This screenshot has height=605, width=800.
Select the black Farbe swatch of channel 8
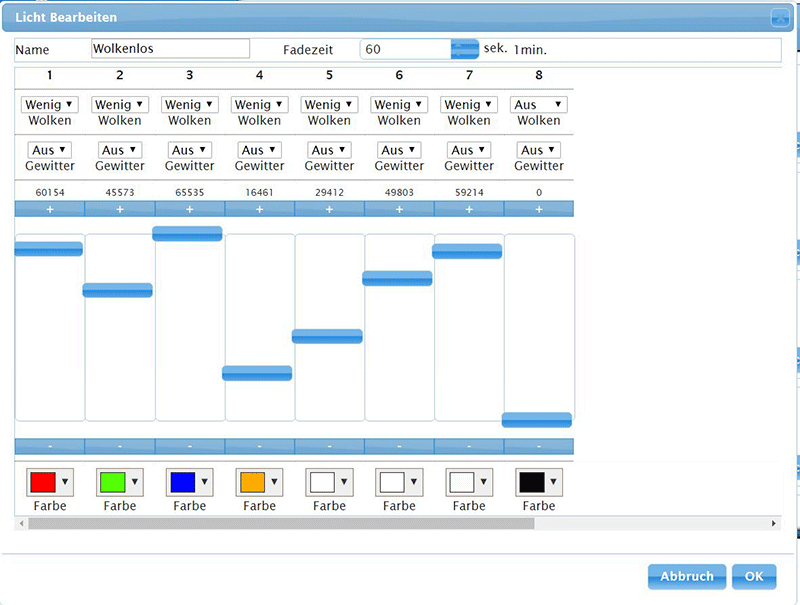[538, 482]
